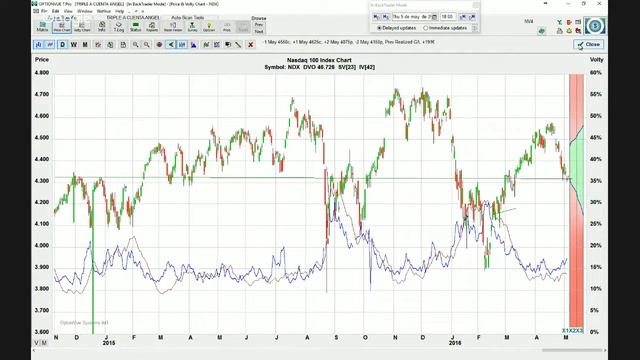Click the large OptionVue dollar logo
Screen dimensions: 640x360
(595, 26)
